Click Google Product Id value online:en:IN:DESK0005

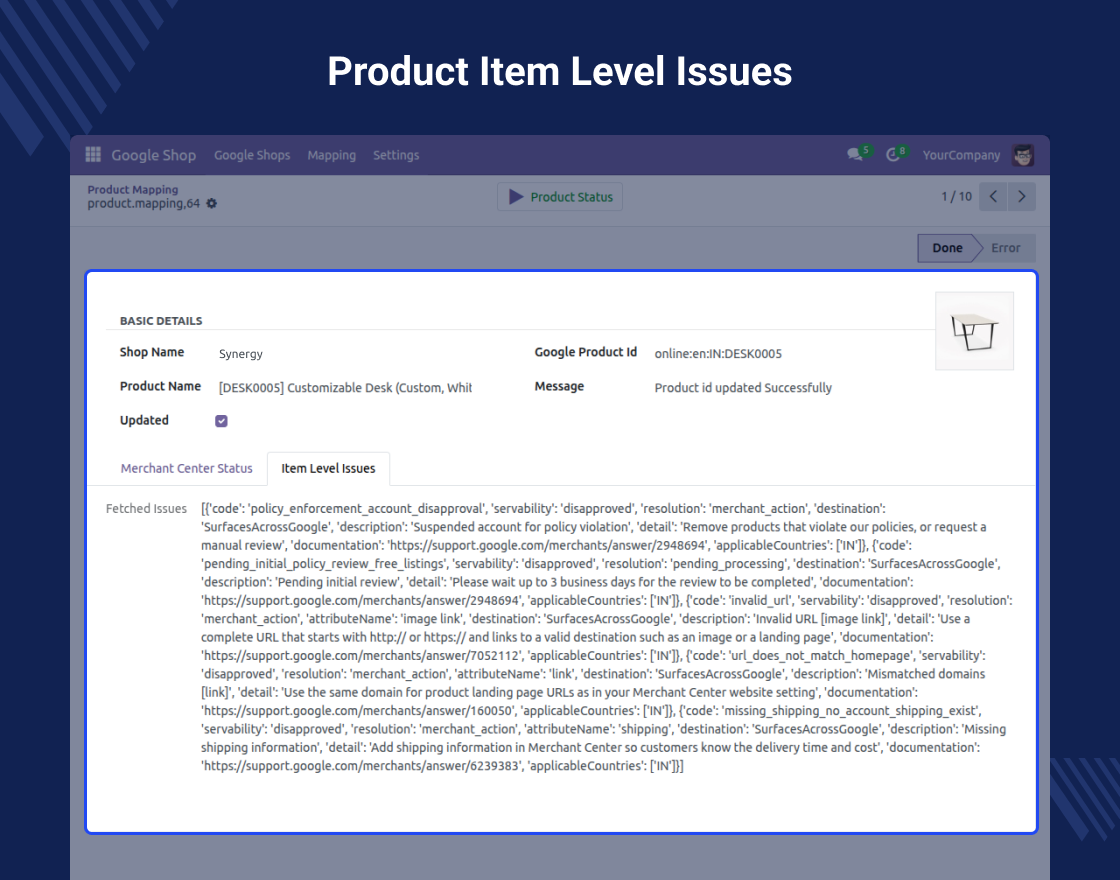pyautogui.click(x=718, y=354)
